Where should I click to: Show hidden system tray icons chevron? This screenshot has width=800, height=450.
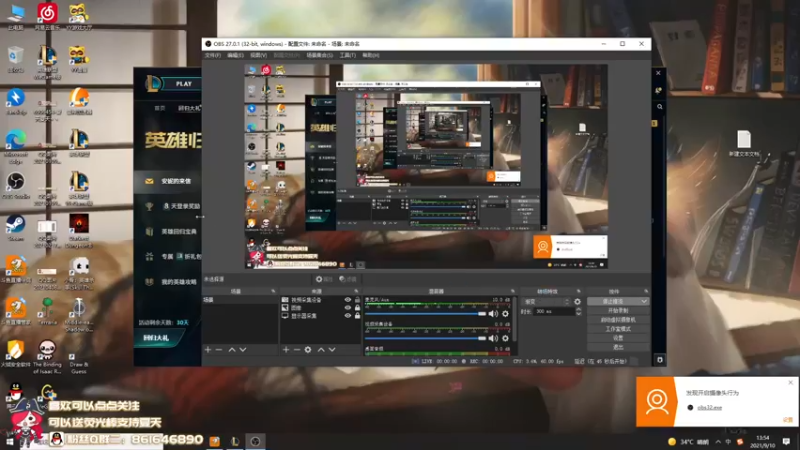(x=718, y=441)
